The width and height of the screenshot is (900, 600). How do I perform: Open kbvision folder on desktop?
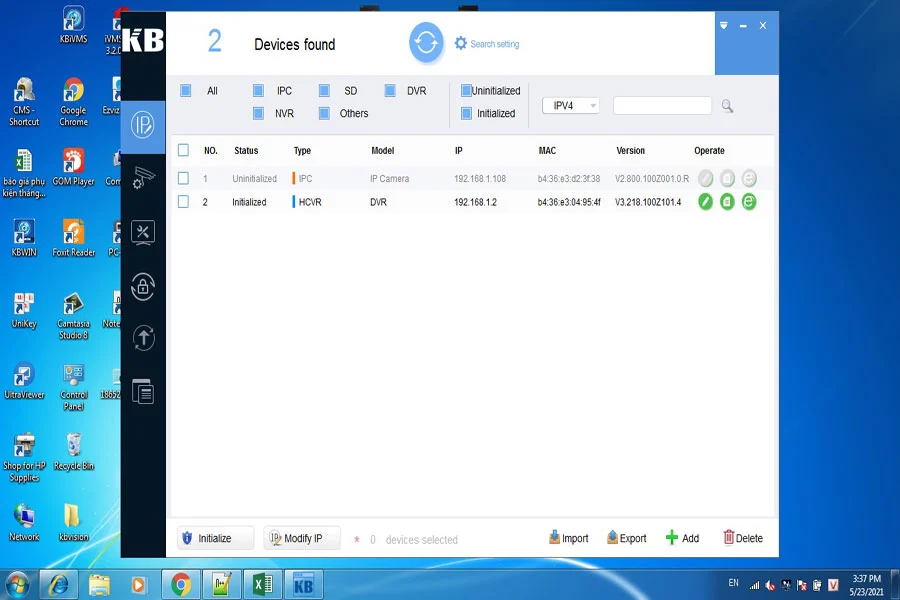tap(73, 522)
